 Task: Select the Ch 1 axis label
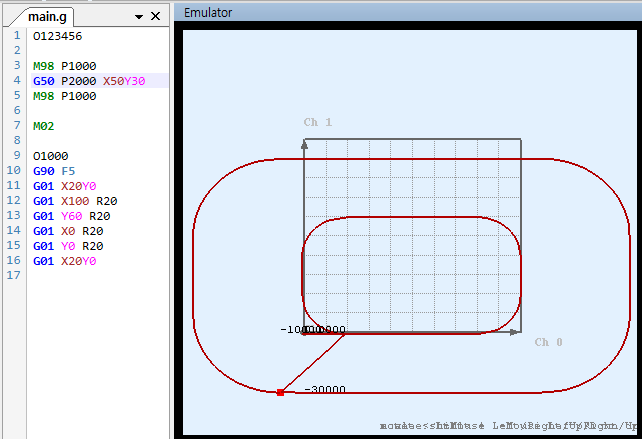[318, 122]
